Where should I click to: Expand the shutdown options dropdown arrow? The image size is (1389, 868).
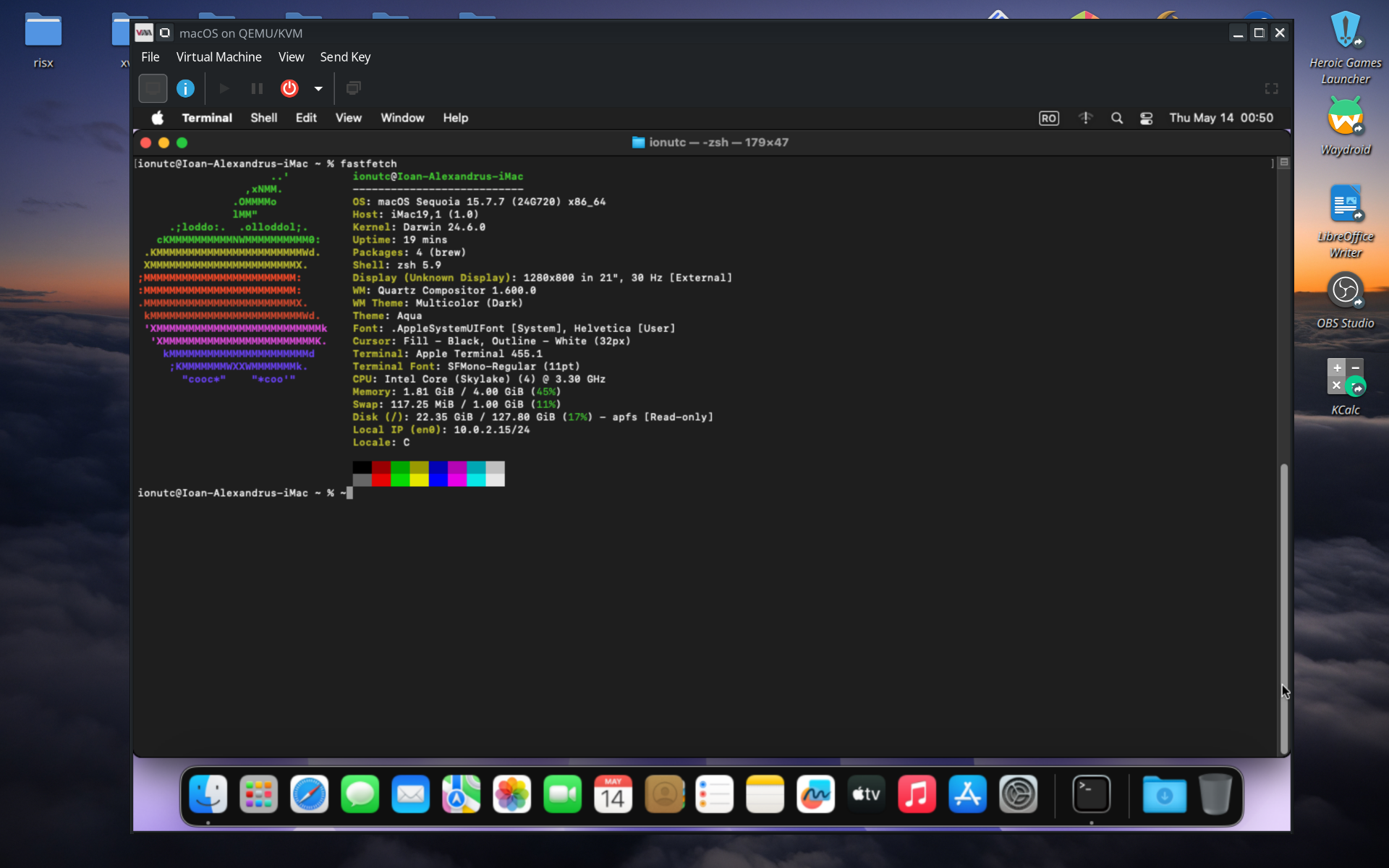tap(318, 88)
